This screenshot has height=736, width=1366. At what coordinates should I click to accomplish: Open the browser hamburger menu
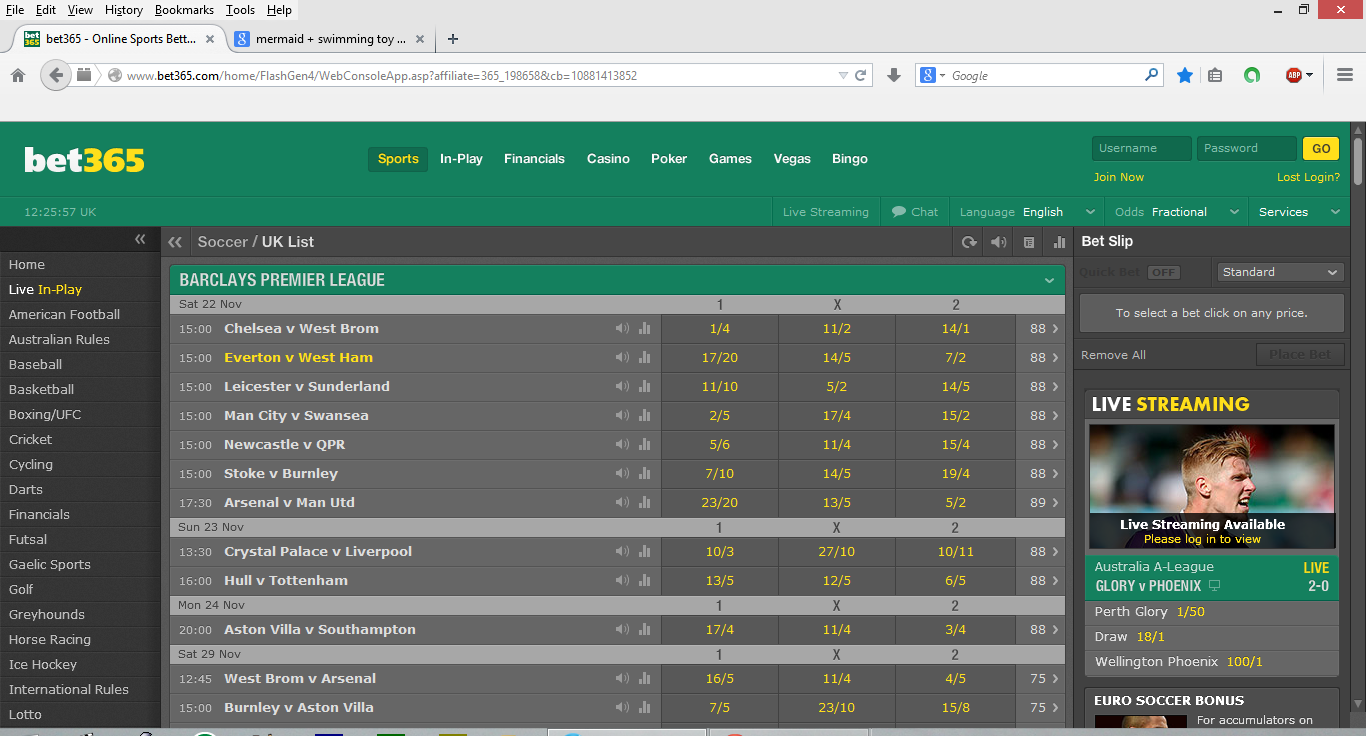1344,75
